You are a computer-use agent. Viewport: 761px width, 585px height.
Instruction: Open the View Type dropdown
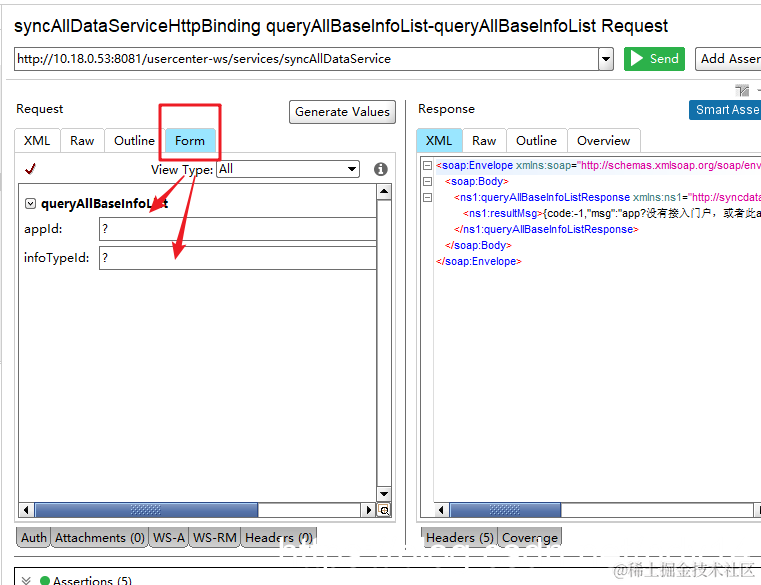288,169
